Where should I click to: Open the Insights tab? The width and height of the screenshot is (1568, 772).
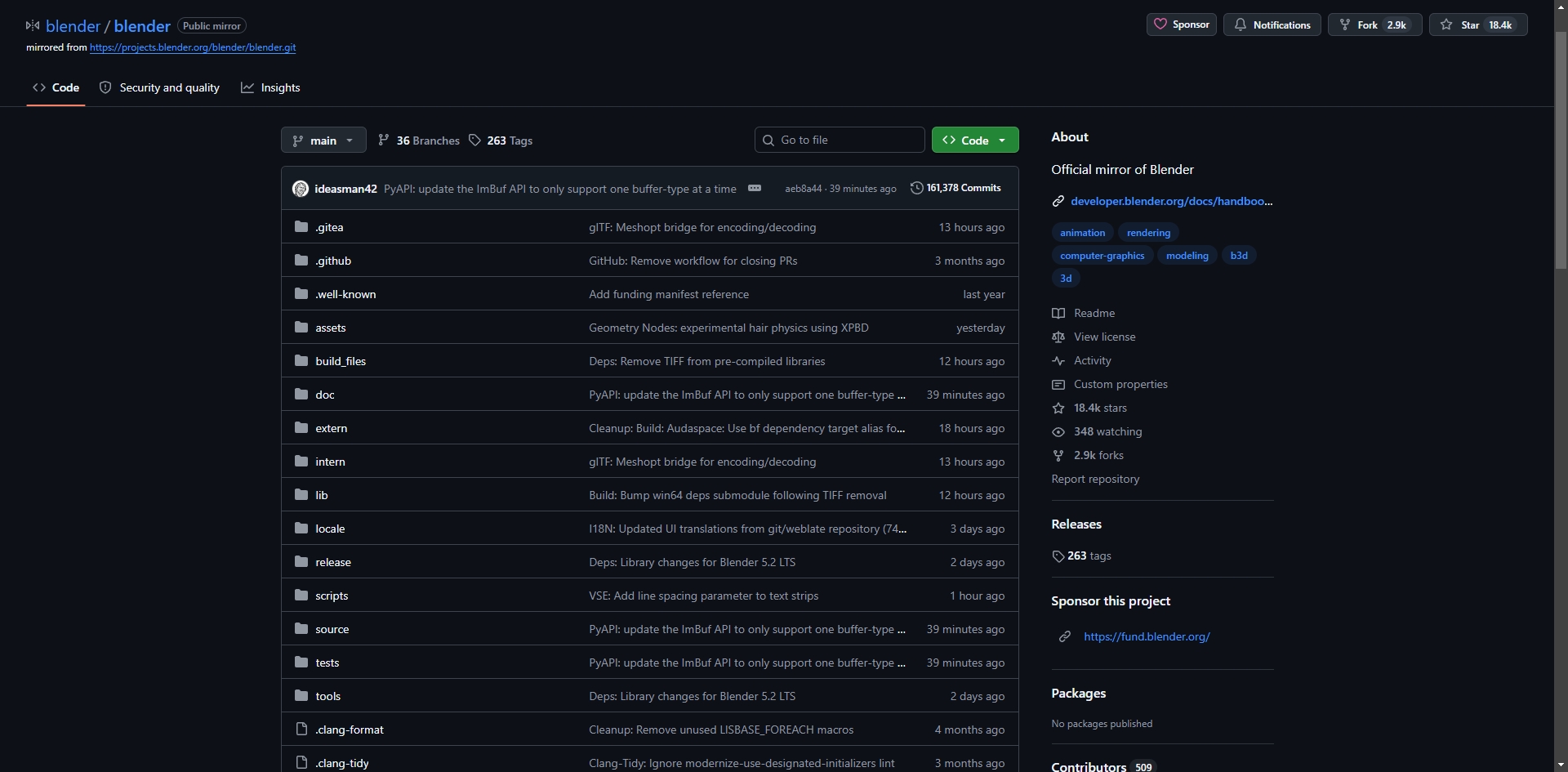(x=270, y=87)
